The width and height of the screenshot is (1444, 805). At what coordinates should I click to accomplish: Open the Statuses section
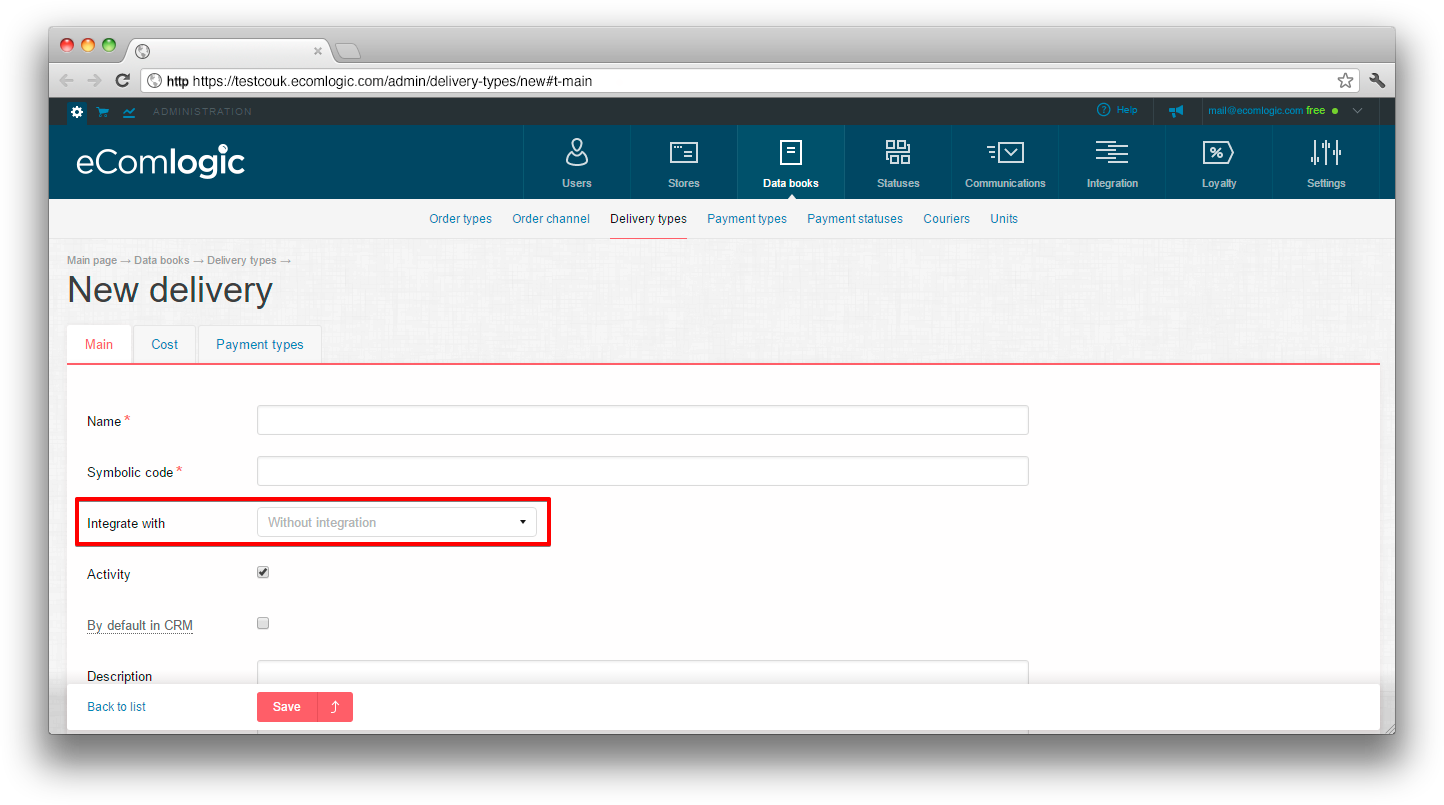pos(898,162)
